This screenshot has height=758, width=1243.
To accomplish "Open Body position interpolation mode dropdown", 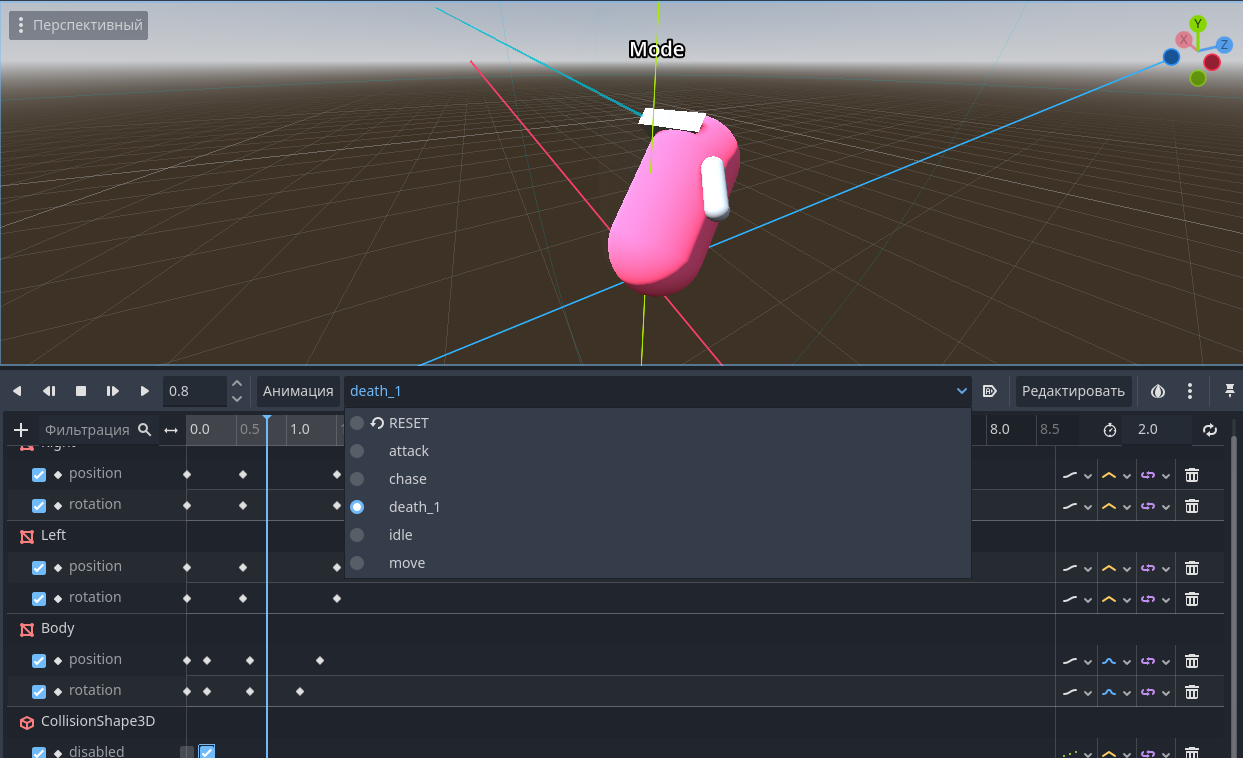I will click(1075, 661).
